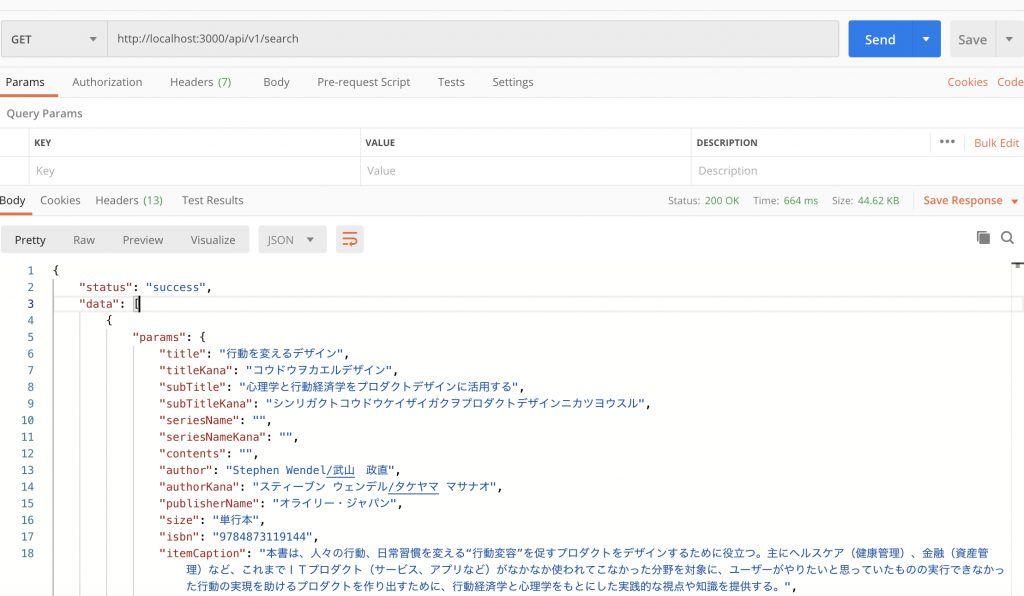Open the Query Params more options menu
Image resolution: width=1024 pixels, height=596 pixels.
tap(946, 143)
